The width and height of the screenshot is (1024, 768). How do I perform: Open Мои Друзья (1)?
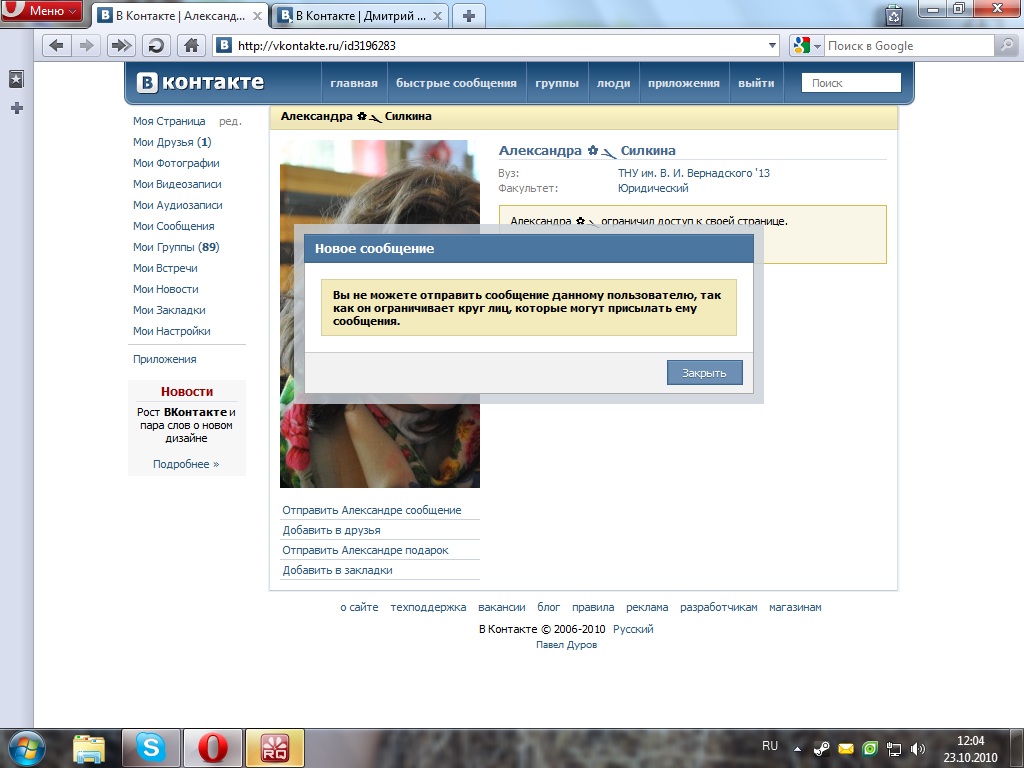172,142
